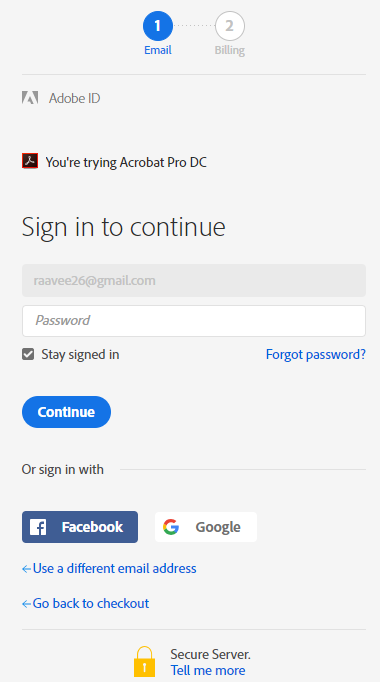Select step 1 Email circle
380x682 pixels.
click(157, 26)
